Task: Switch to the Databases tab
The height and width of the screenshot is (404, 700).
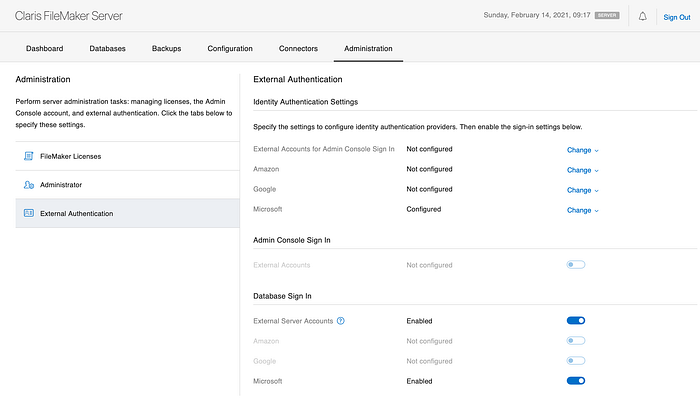Action: [x=107, y=48]
